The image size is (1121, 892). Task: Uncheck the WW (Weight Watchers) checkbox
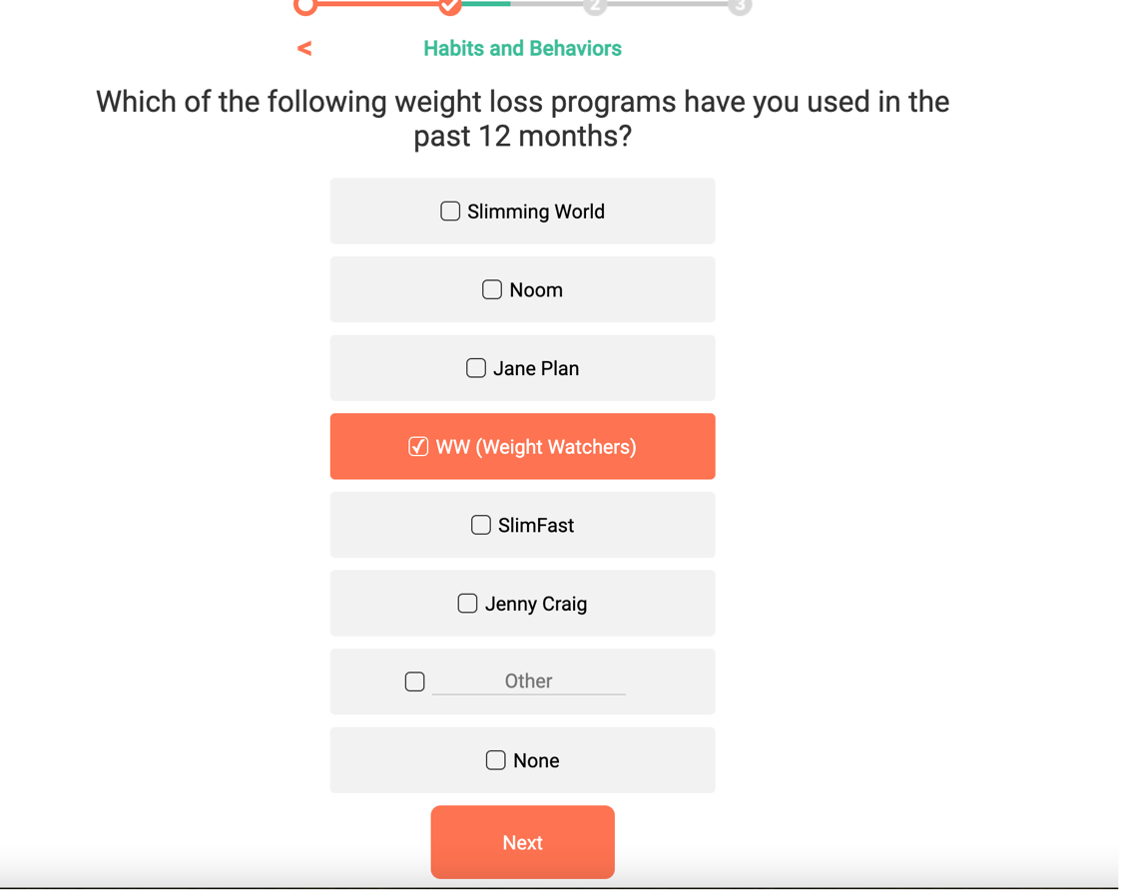coord(419,447)
